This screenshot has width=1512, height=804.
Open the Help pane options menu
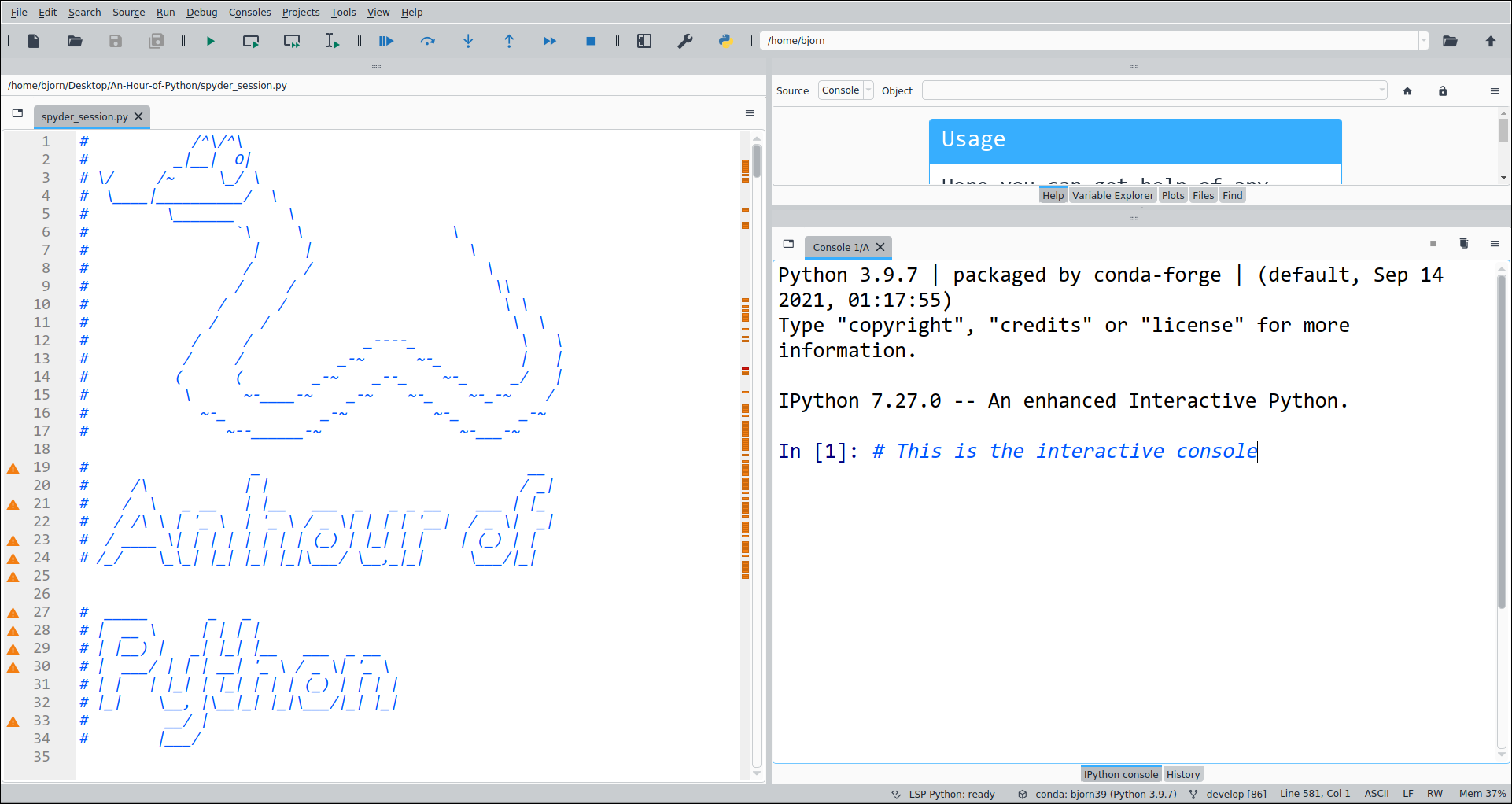point(1495,91)
